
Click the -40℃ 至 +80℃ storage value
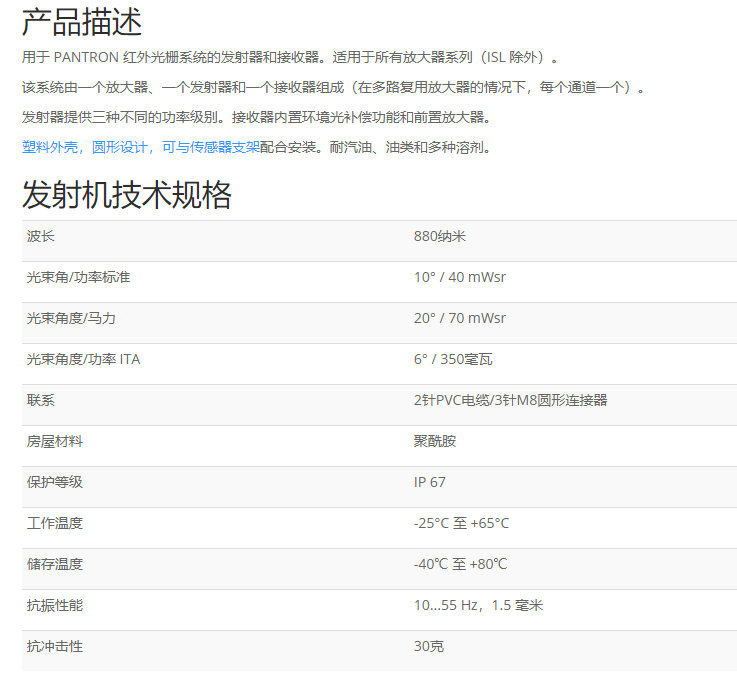tap(460, 564)
